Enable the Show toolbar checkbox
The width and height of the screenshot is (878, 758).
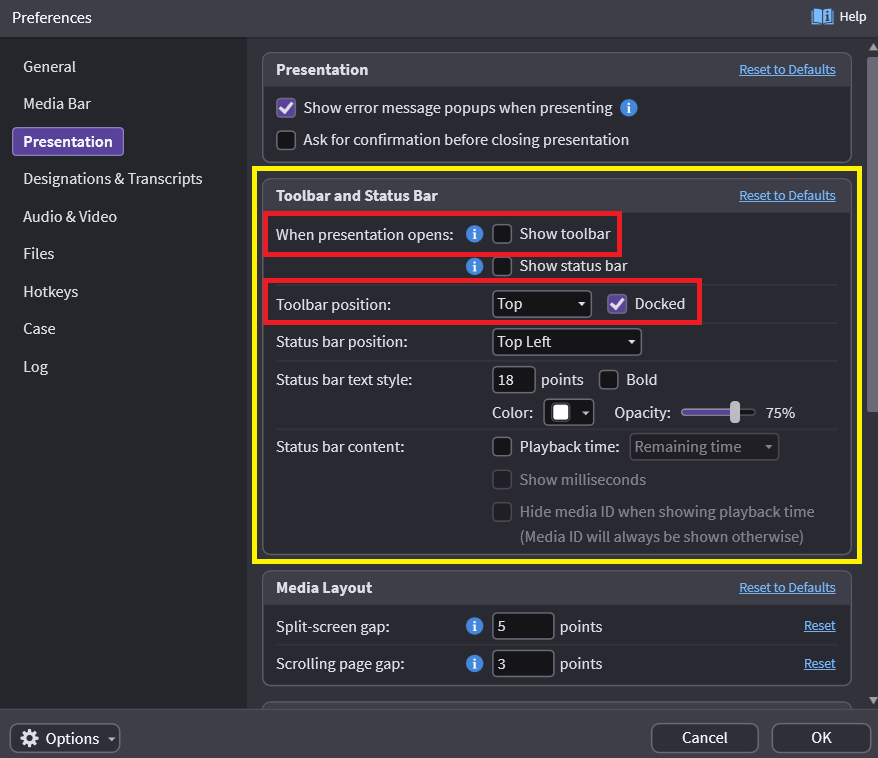click(502, 234)
